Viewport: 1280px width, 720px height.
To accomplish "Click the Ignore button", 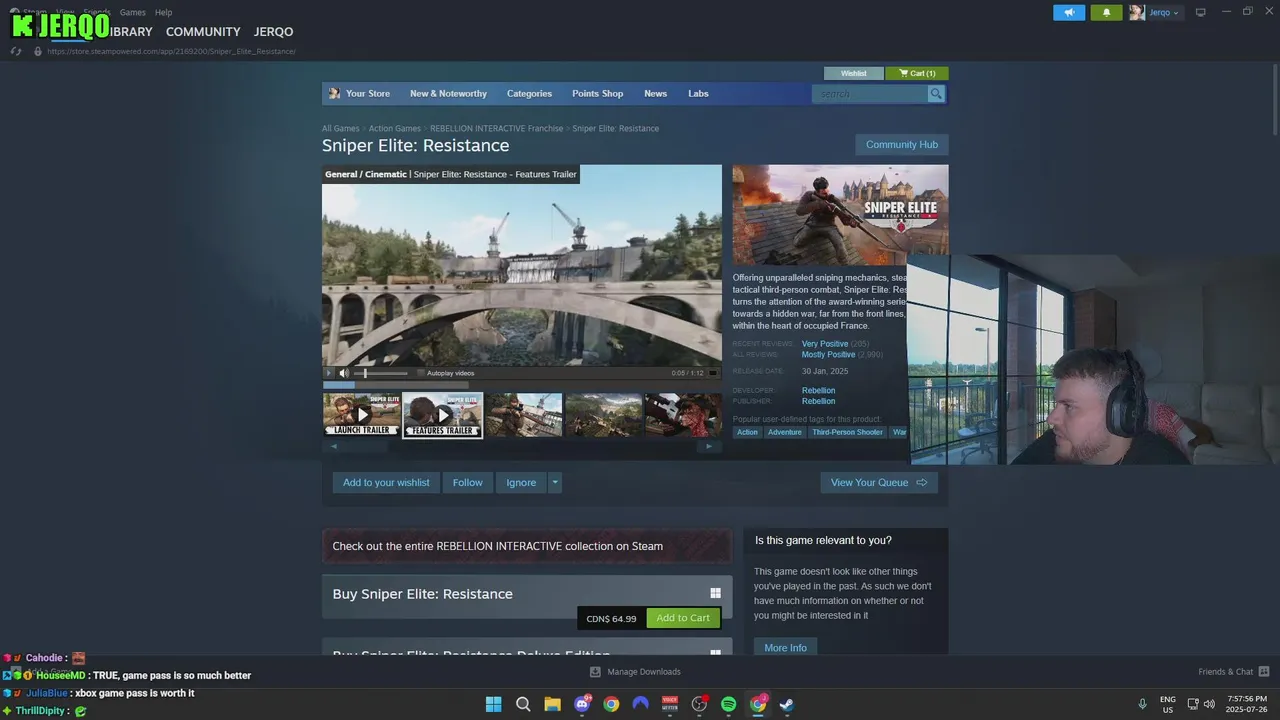I will pos(521,483).
